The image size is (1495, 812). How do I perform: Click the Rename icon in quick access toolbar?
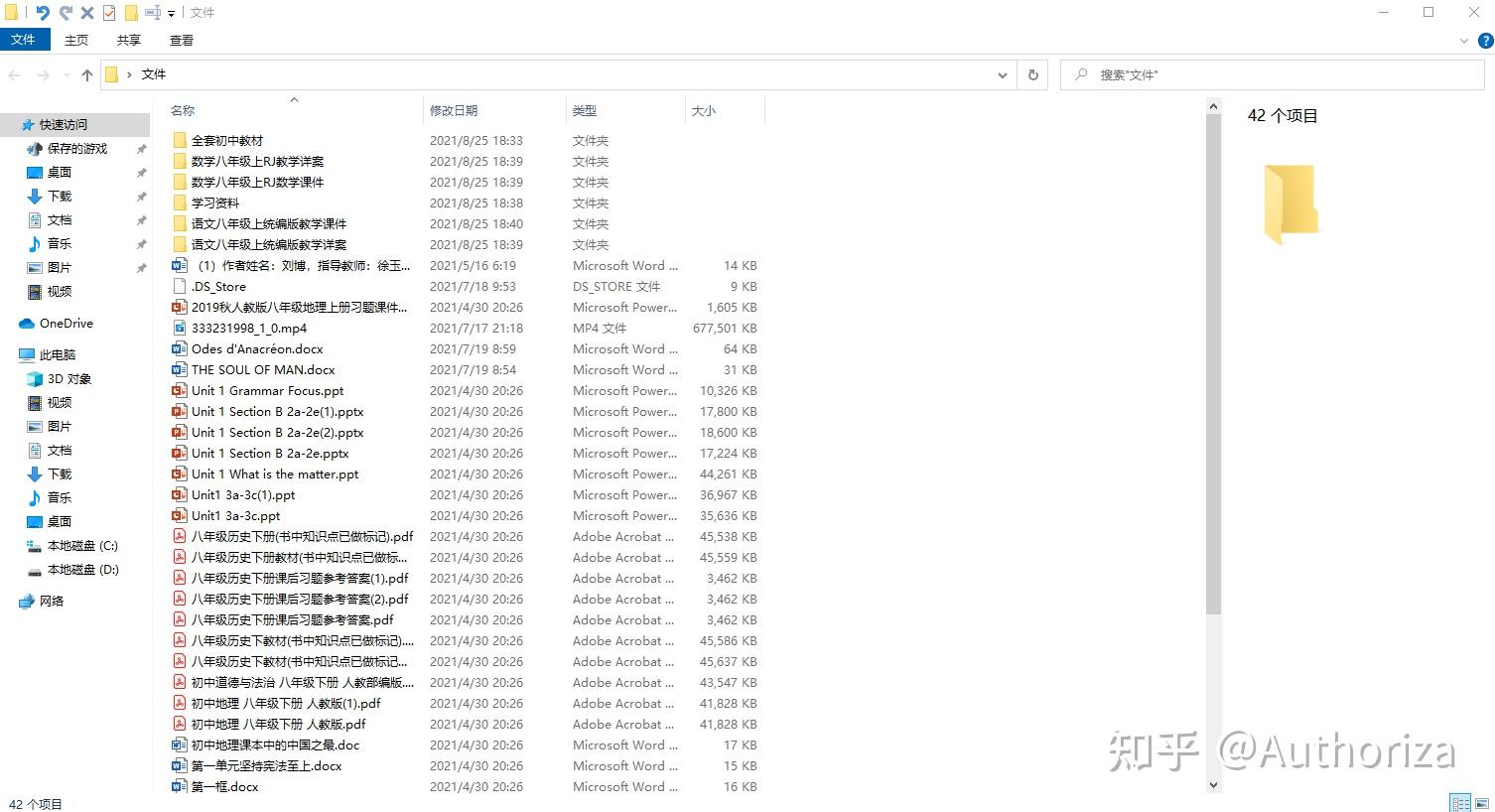click(153, 13)
